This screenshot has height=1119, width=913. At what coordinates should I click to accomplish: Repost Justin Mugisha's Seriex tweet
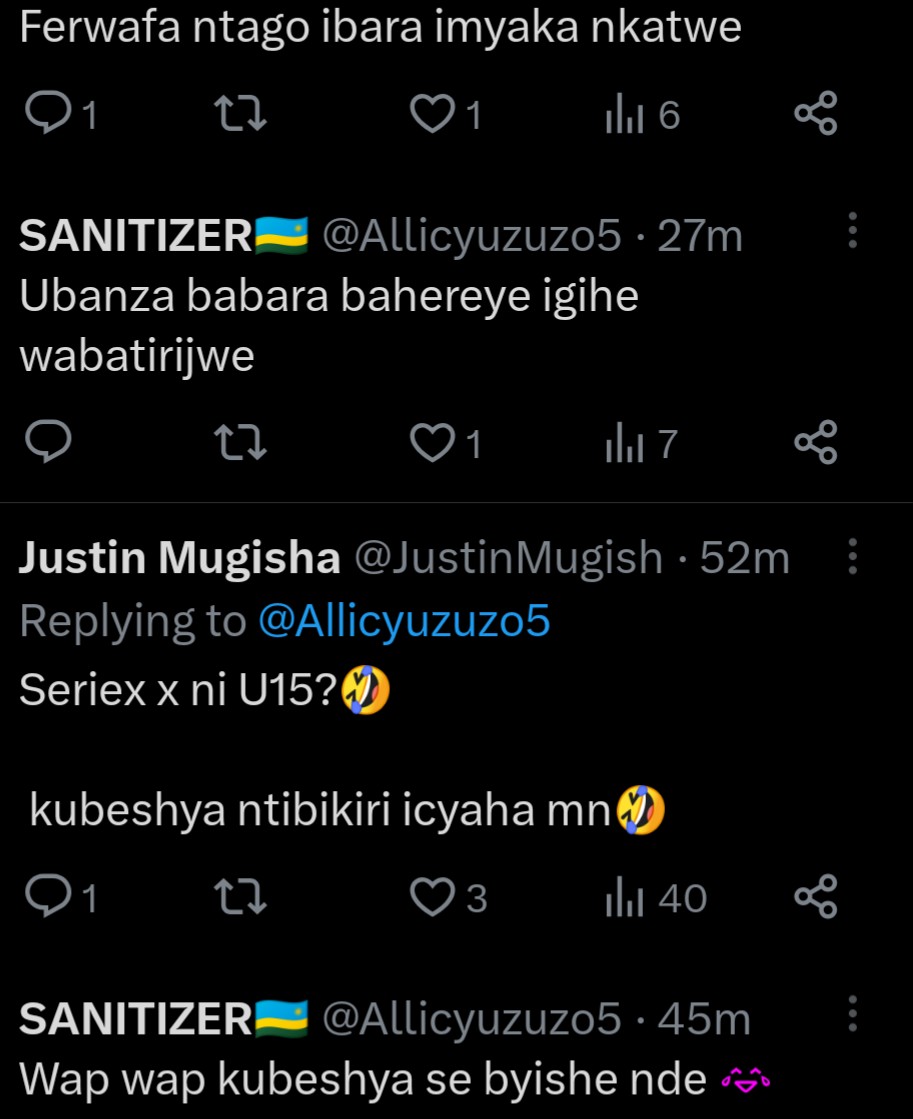(x=241, y=898)
